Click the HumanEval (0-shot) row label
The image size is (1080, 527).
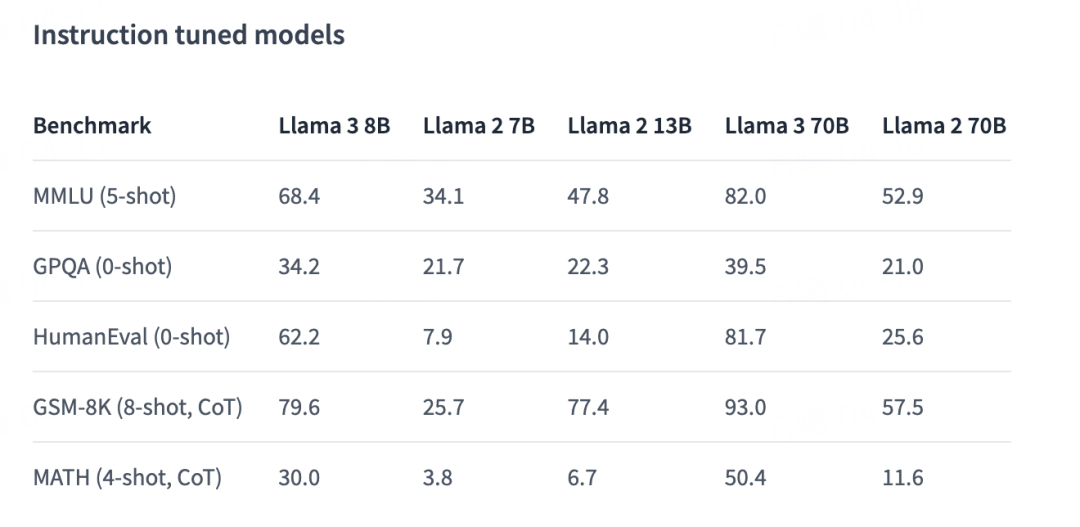(131, 337)
